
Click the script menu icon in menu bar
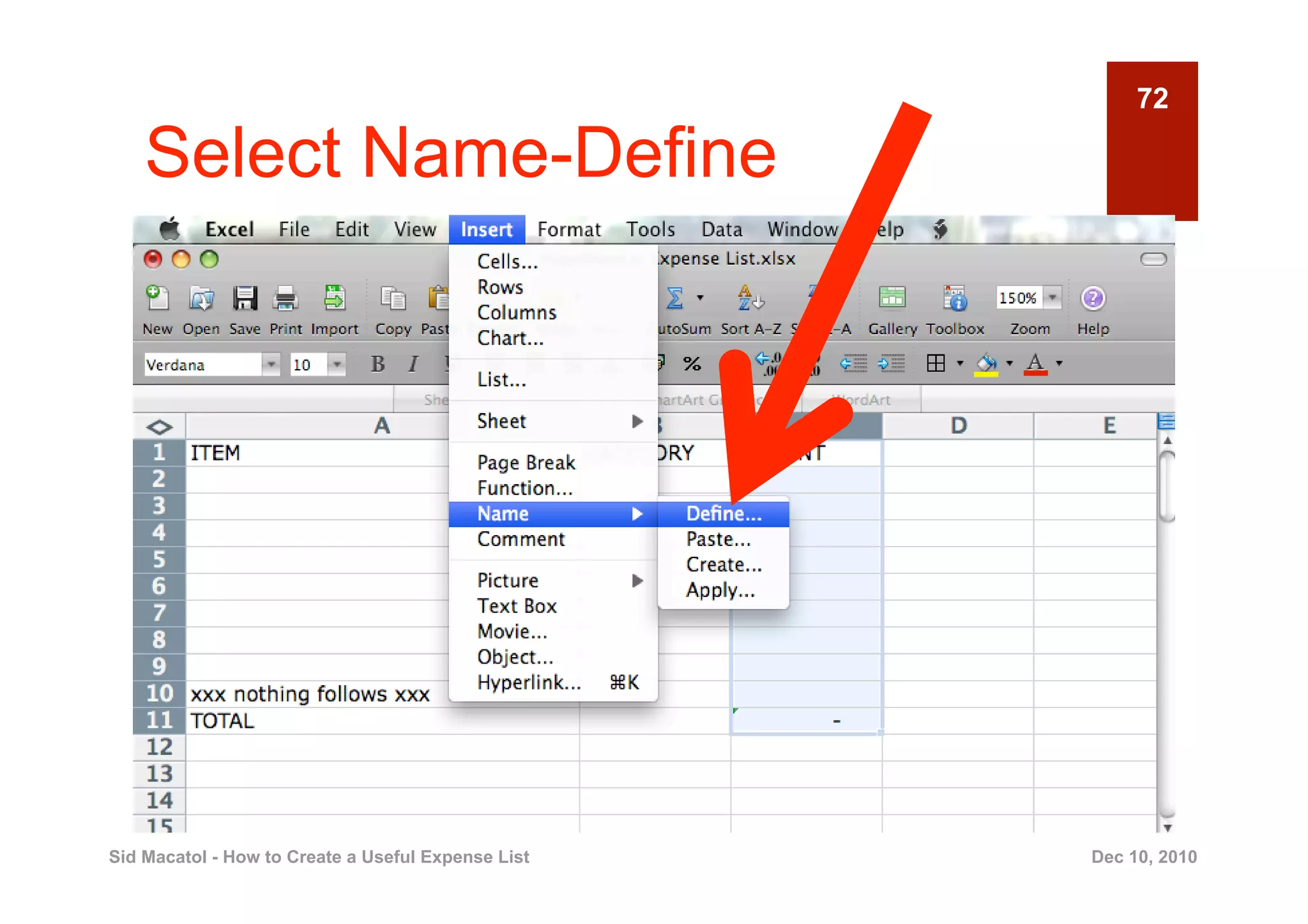(x=939, y=229)
